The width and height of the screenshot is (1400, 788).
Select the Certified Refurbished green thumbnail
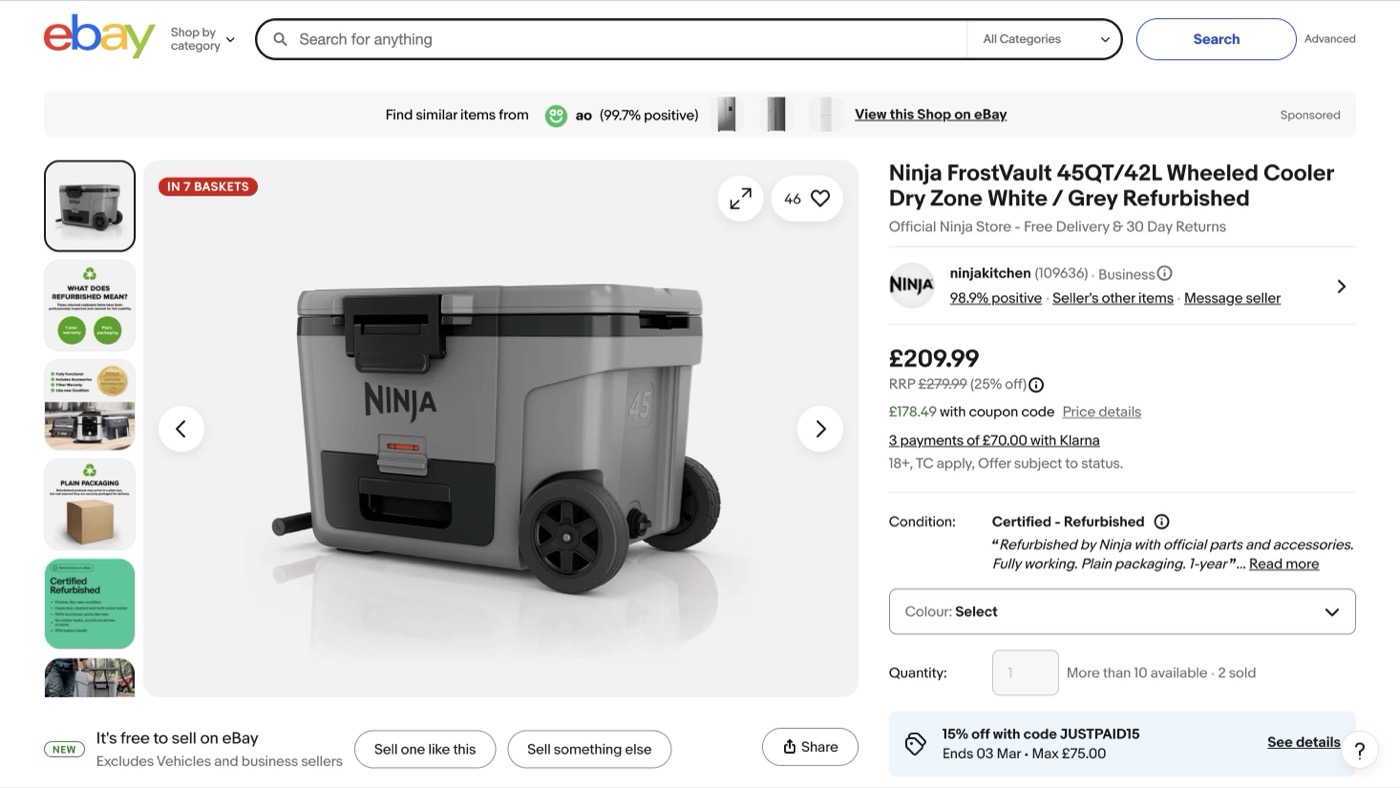coord(90,604)
